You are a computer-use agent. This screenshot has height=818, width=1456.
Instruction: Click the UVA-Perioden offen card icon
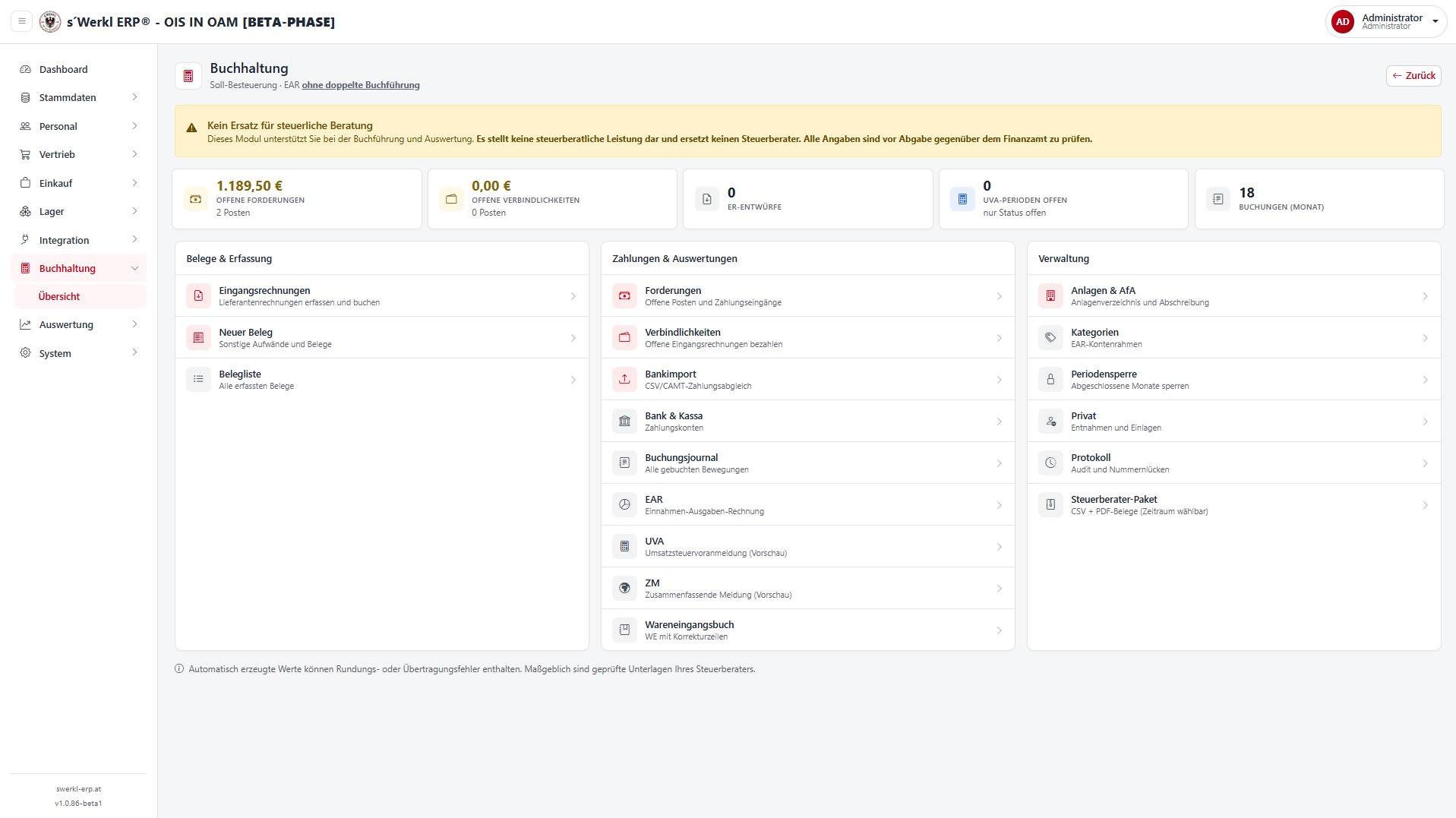[962, 199]
